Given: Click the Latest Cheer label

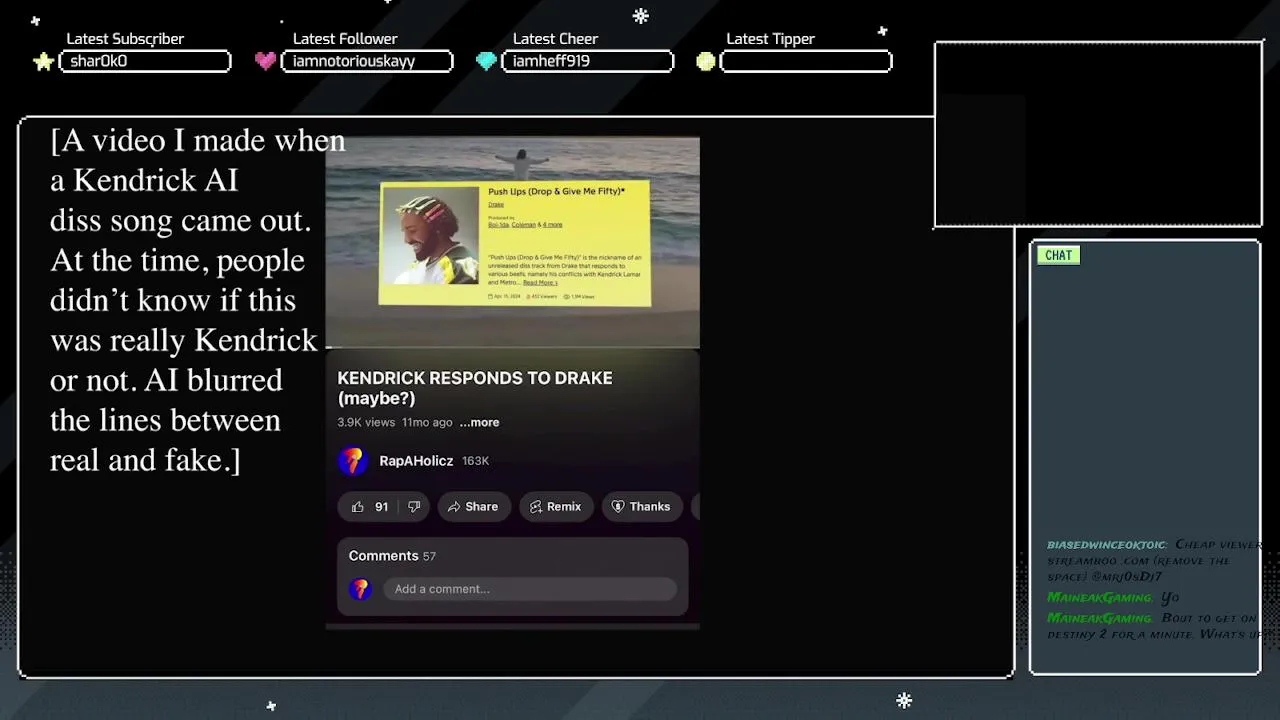Looking at the screenshot, I should pos(555,39).
